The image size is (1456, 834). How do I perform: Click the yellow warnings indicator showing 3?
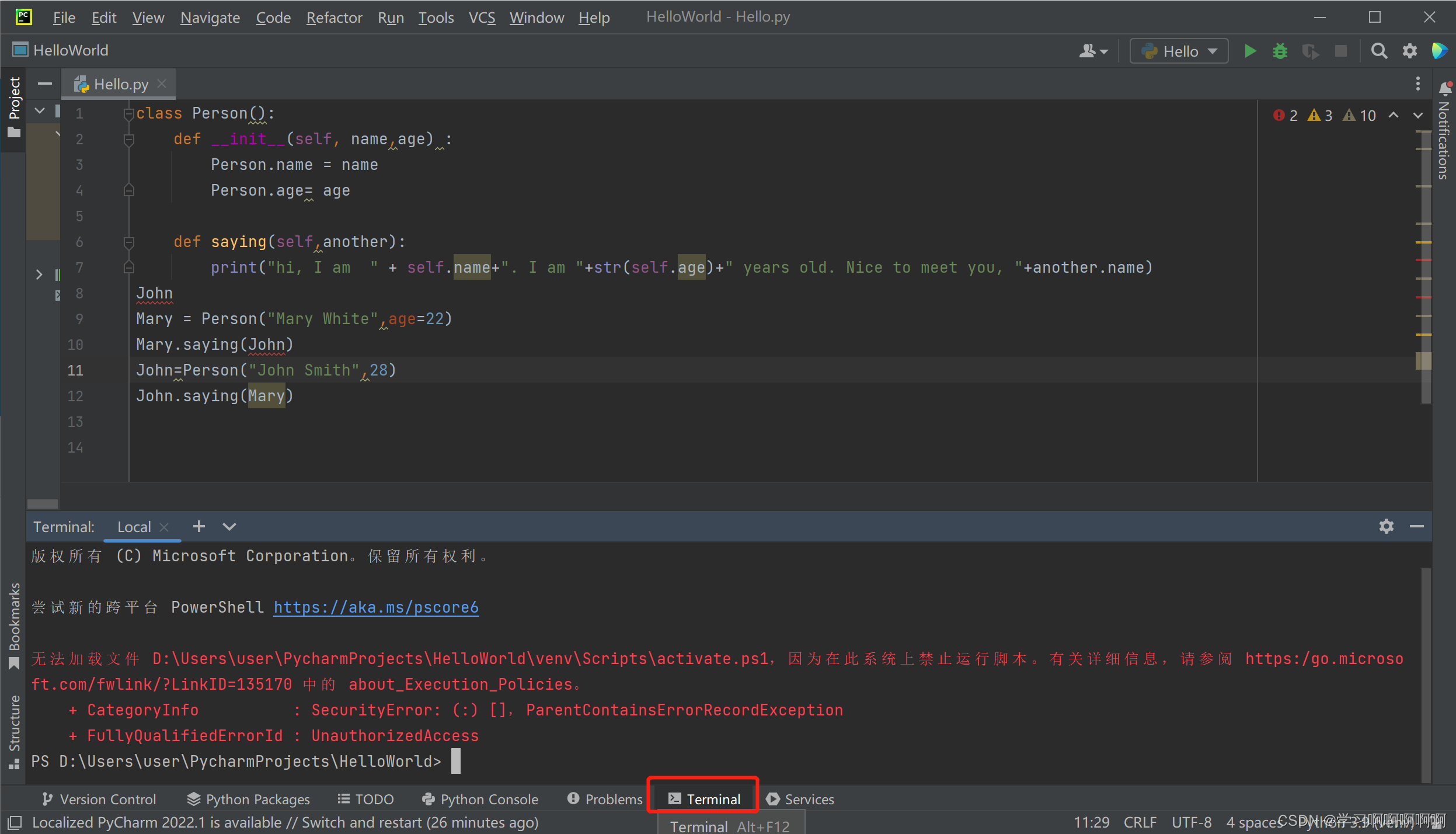(1320, 116)
